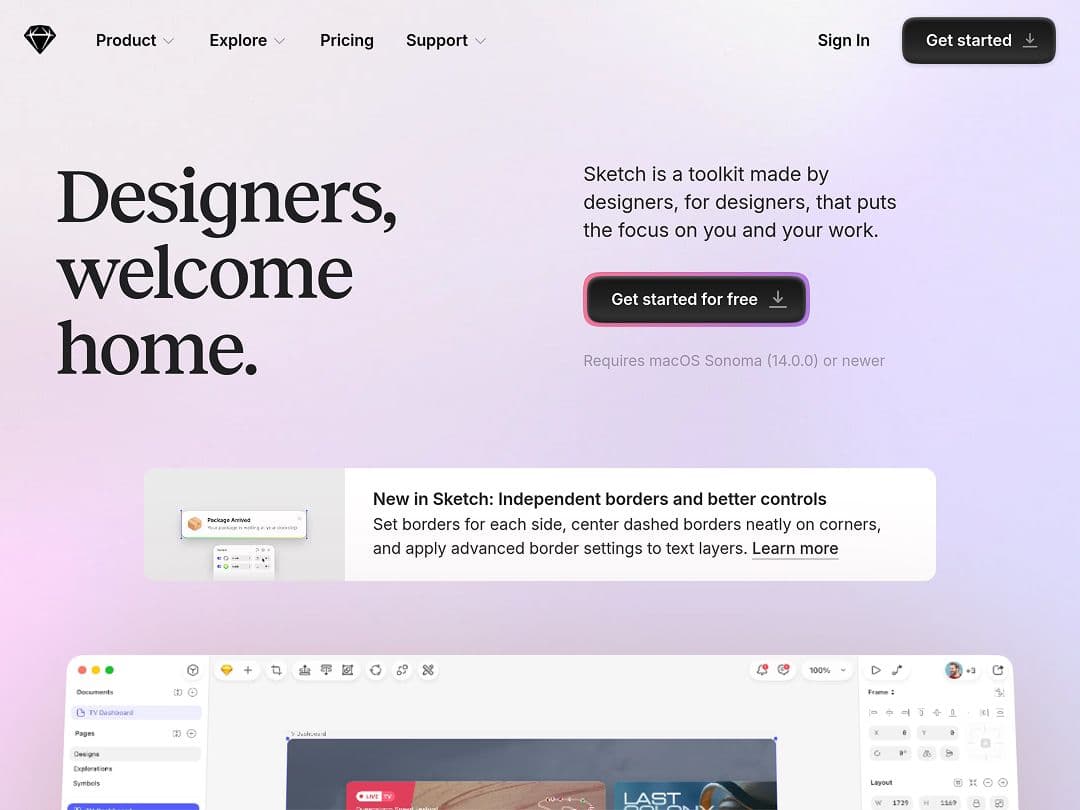Click the align right icon in the inspector
This screenshot has width=1080, height=810.
[905, 713]
